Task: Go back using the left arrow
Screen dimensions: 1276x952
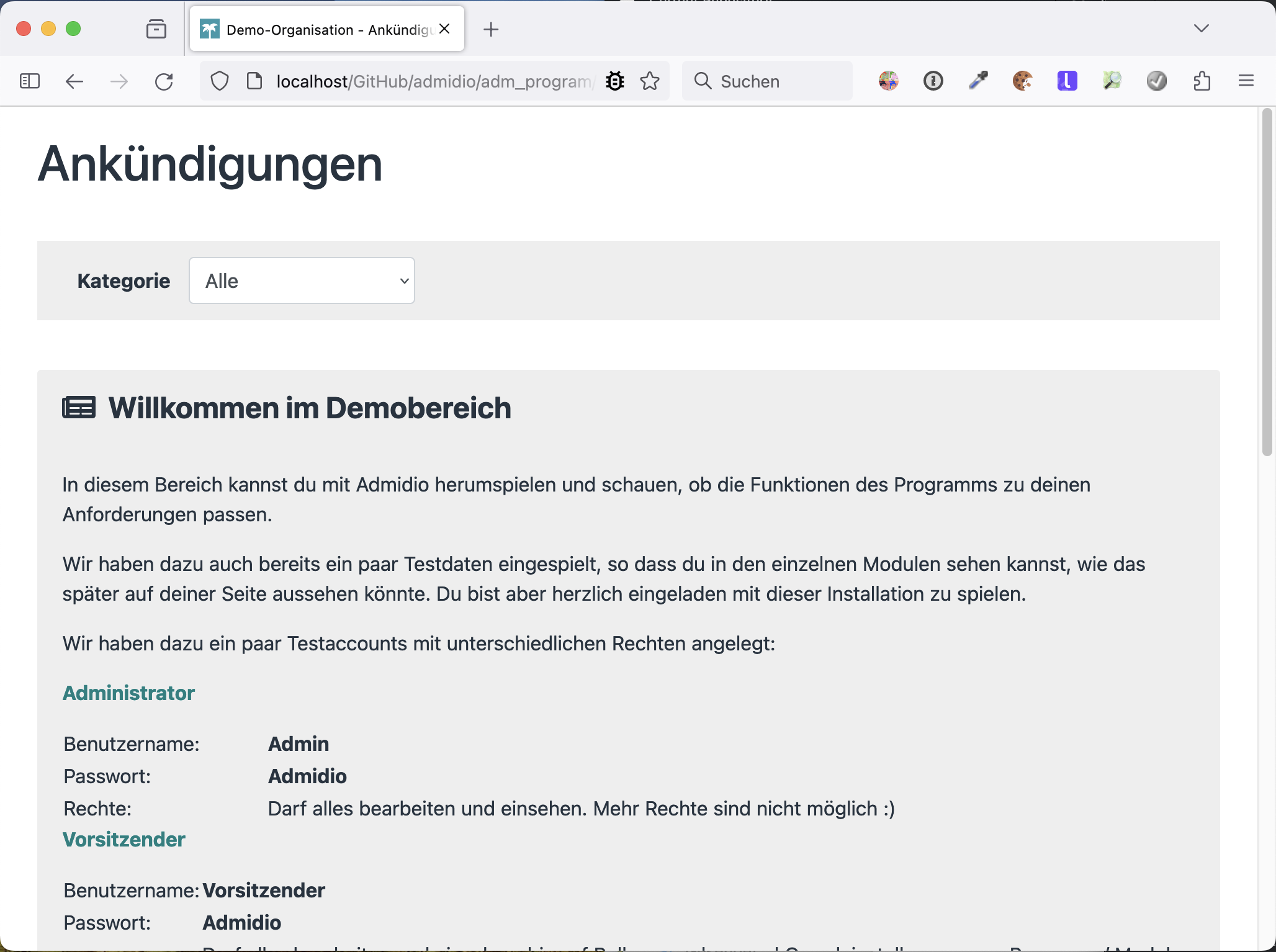Action: point(74,81)
